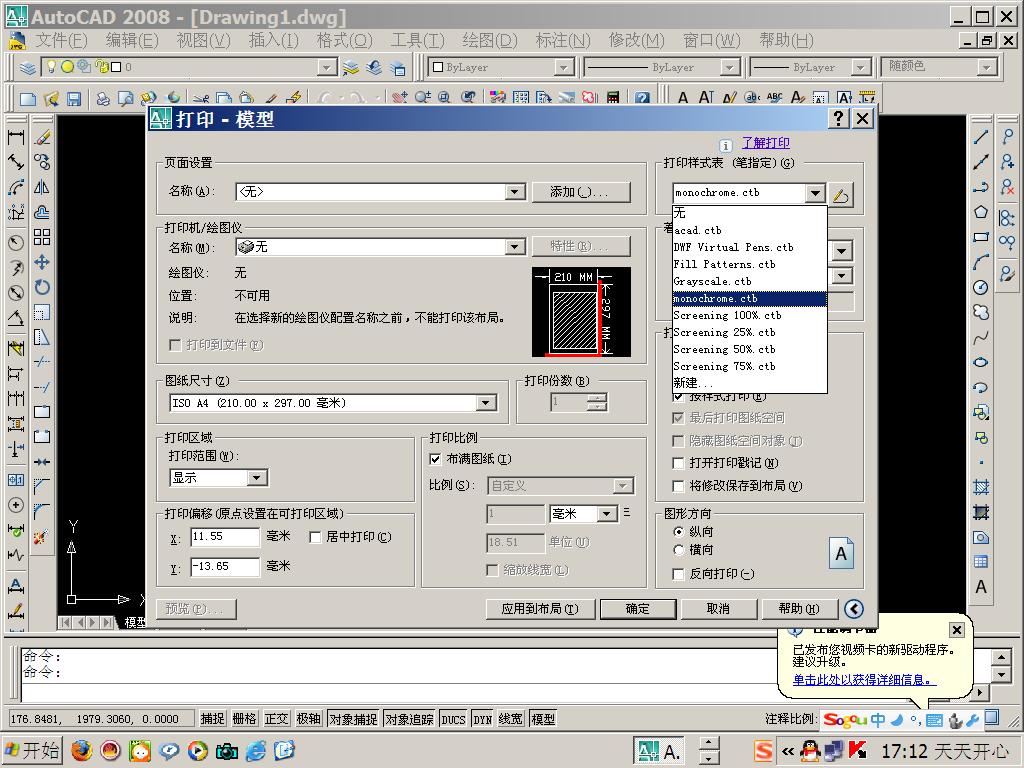Click the Plot print icon in the standard toolbar
The image size is (1024, 768).
[103, 99]
